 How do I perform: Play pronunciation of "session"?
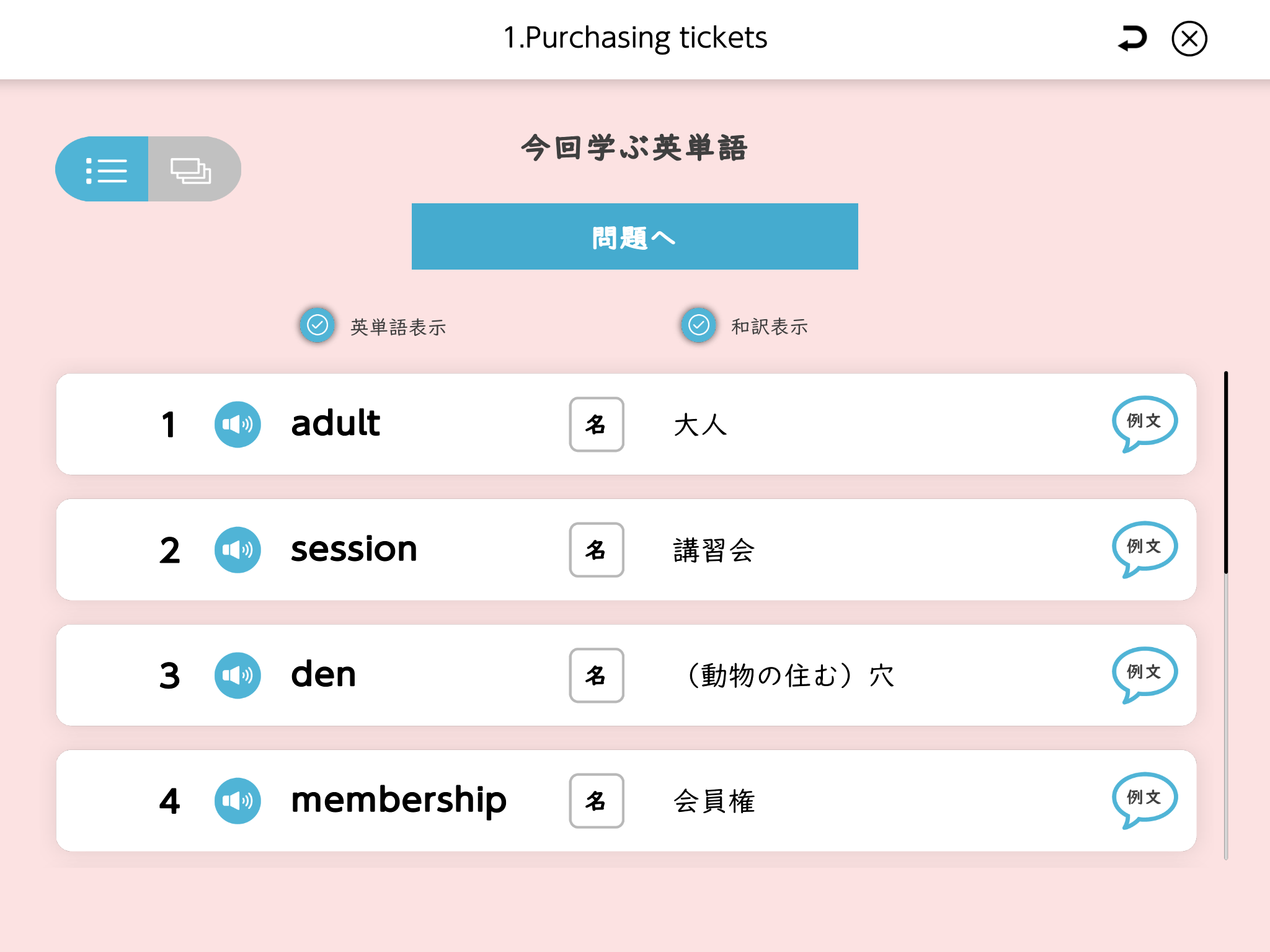(238, 550)
